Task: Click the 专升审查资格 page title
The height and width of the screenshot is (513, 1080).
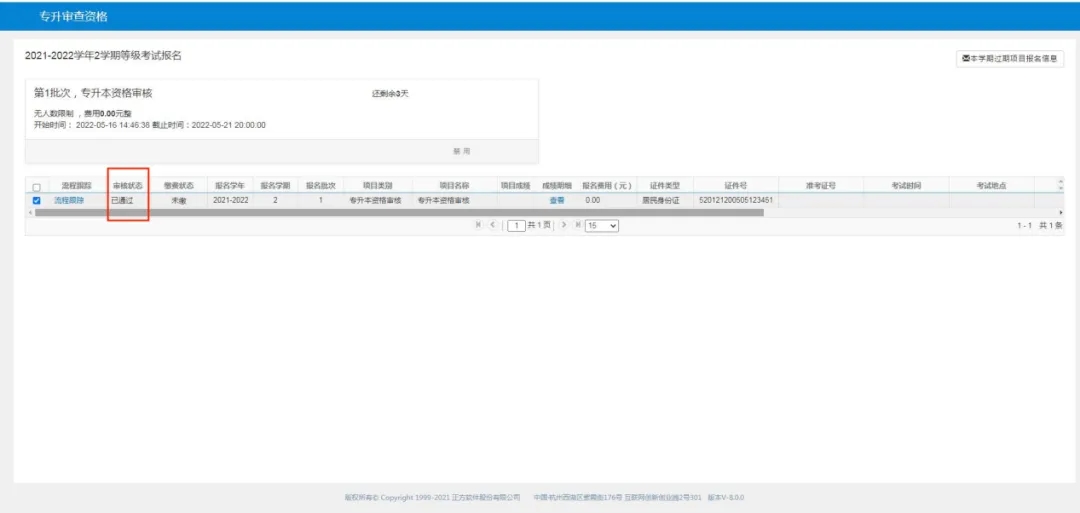Action: pos(74,17)
